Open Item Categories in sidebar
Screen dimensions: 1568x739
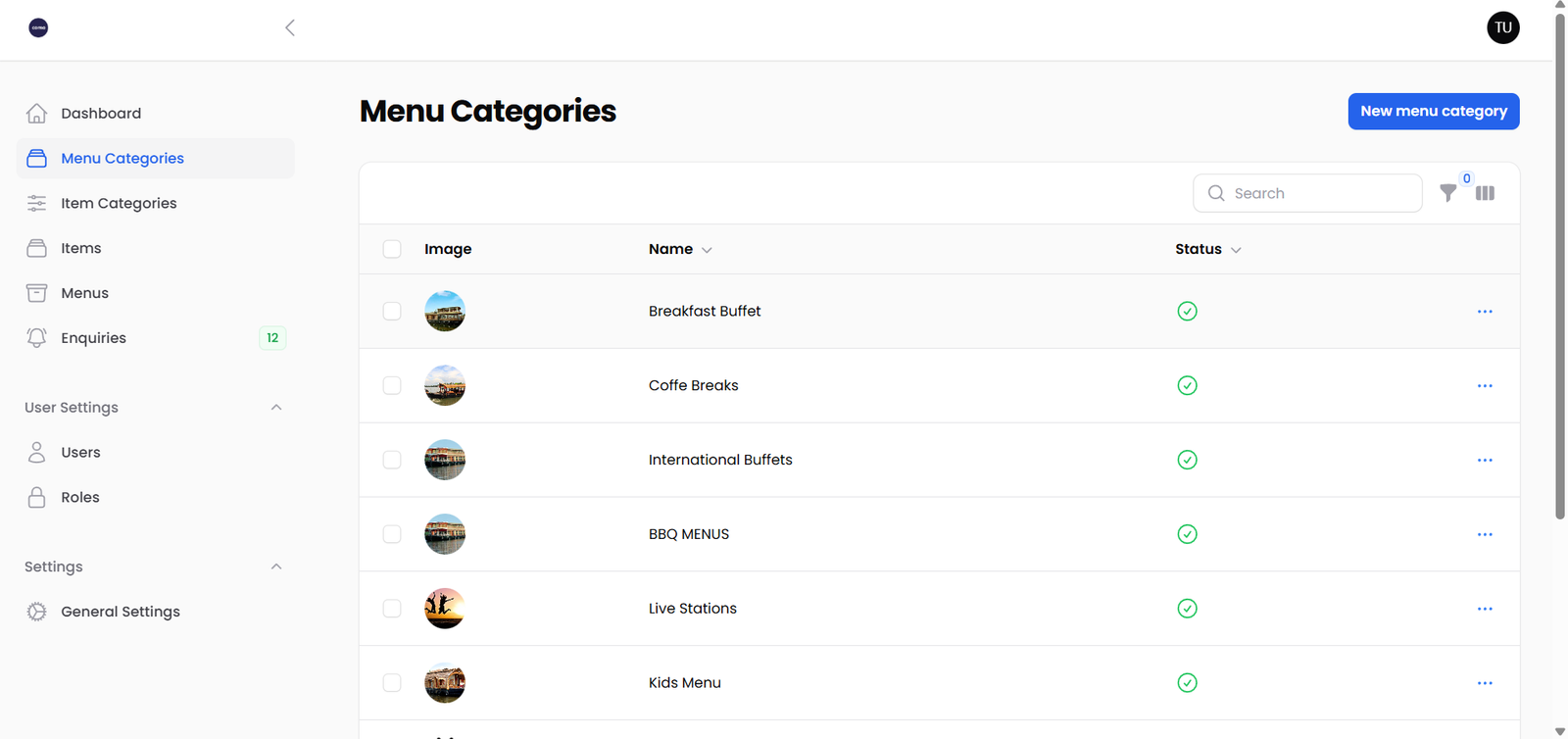[119, 203]
